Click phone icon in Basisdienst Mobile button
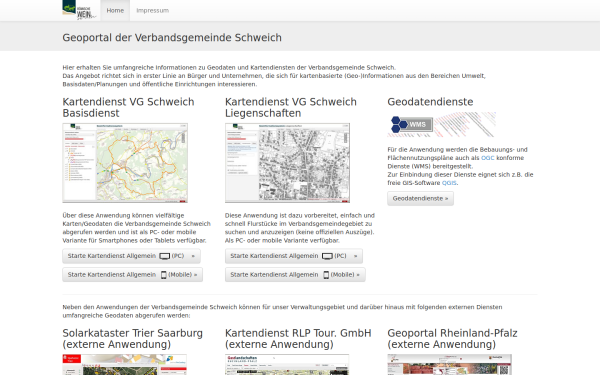600x375 pixels. [x=164, y=275]
